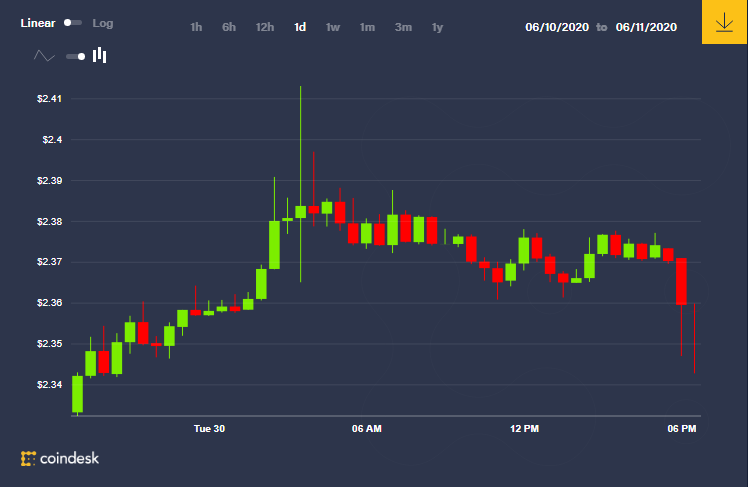Click the $2.34 axis label
Viewport: 748px width, 487px height.
(50, 384)
